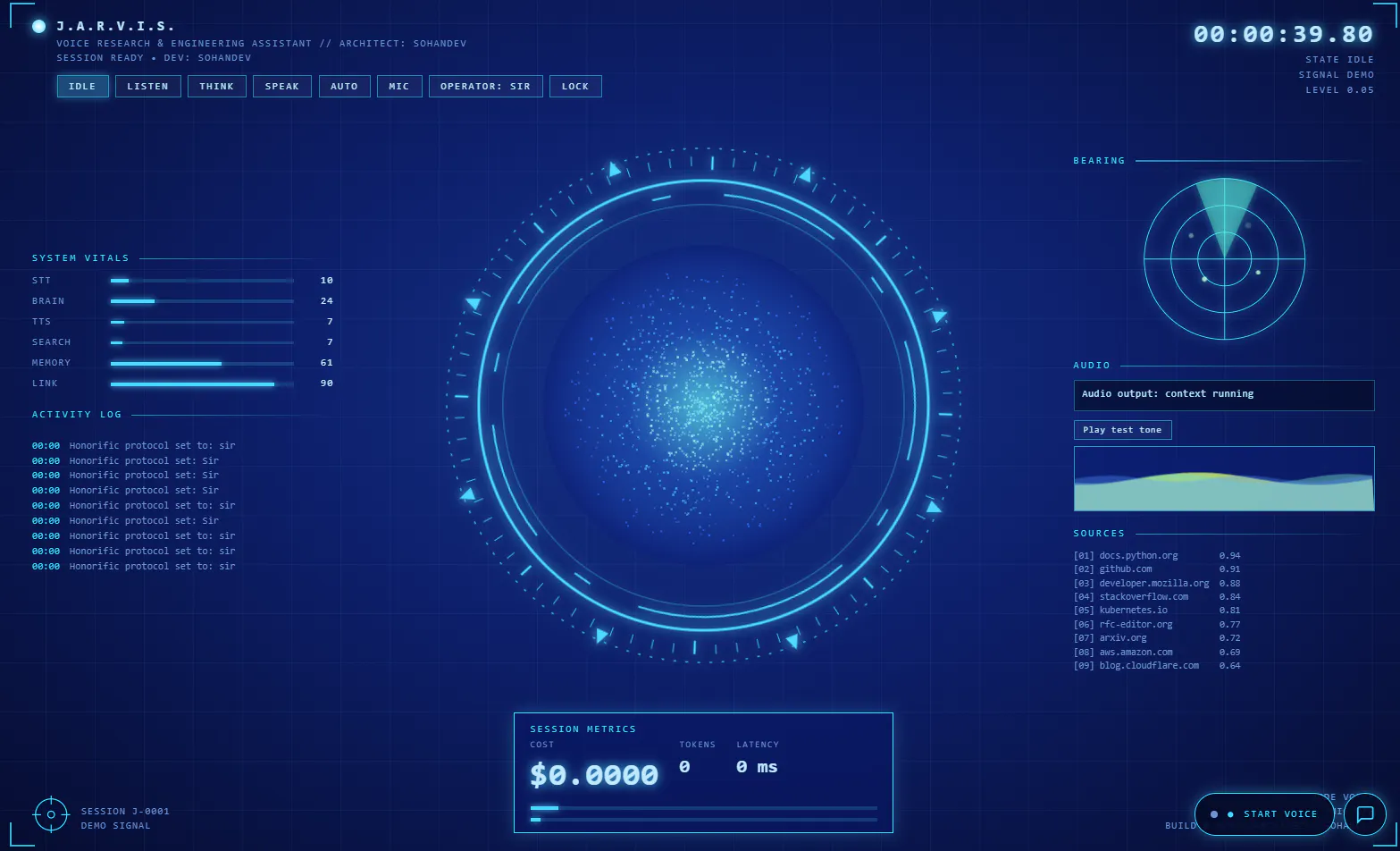Select the developer.mozilla.org source

point(1157,584)
